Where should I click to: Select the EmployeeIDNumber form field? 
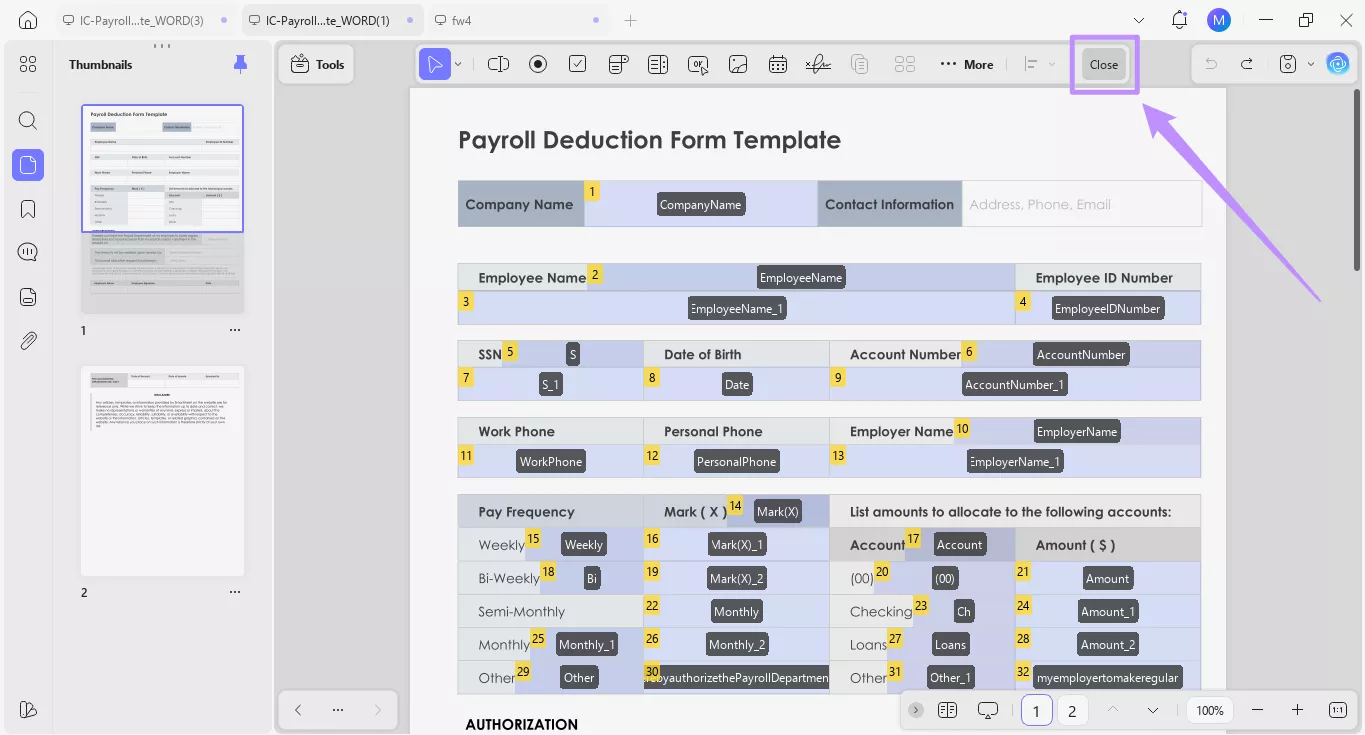(1108, 309)
